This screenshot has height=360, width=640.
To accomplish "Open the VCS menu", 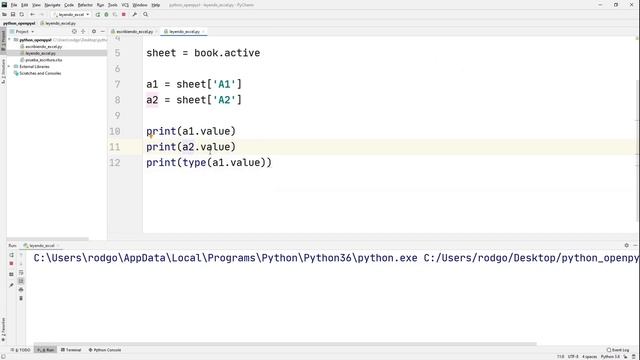I will [x=125, y=5].
